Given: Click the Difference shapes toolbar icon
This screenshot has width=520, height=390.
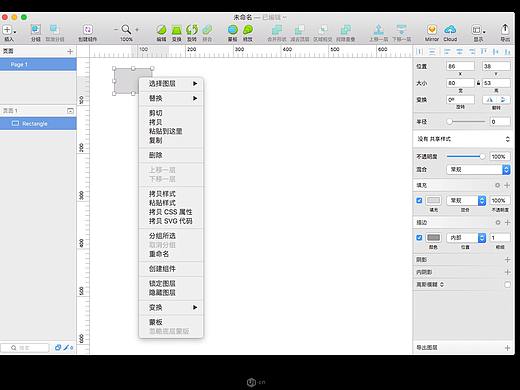Looking at the screenshot, I should coord(345,30).
